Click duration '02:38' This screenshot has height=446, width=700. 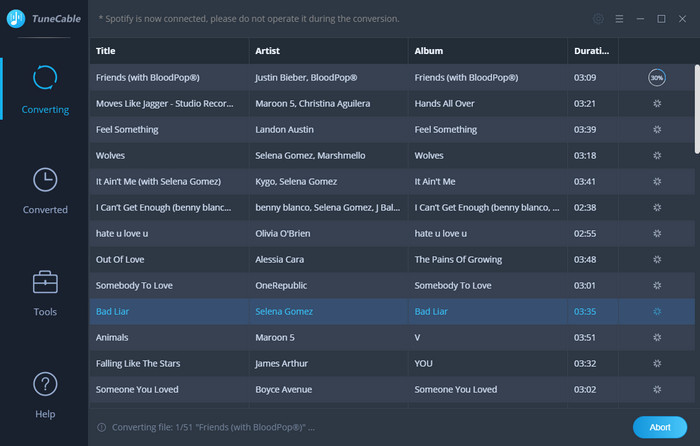[585, 208]
